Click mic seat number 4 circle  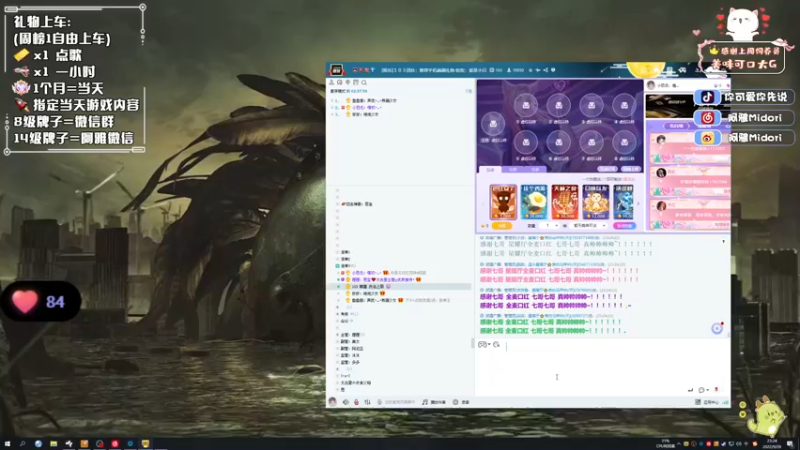point(624,106)
